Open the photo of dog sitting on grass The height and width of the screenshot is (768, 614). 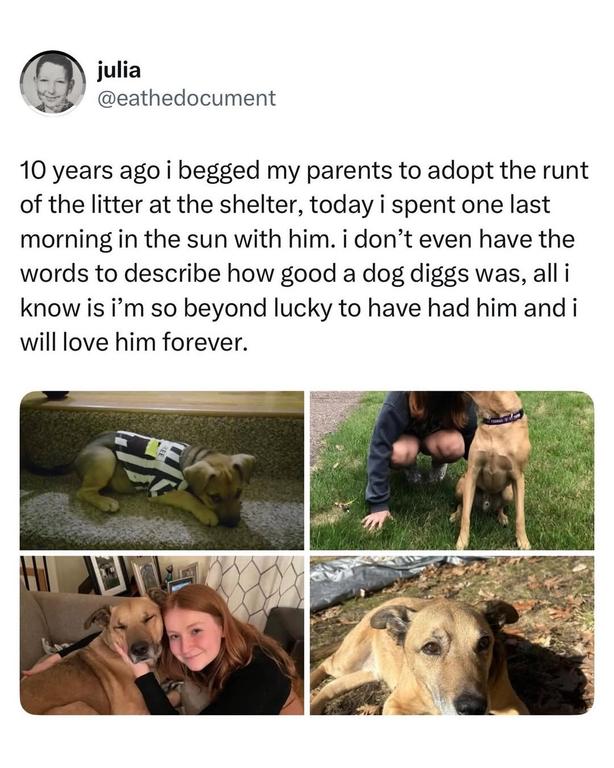click(452, 470)
